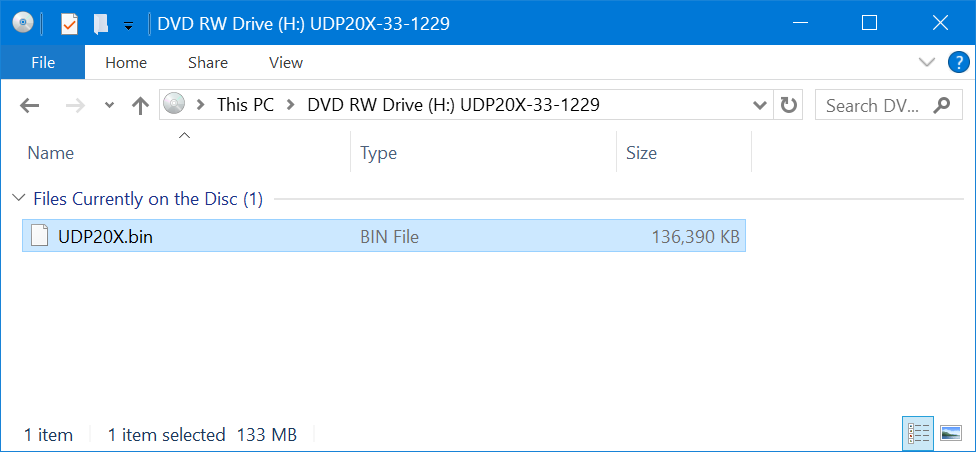Collapse the Files Currently on the Disc group
976x452 pixels.
point(17,199)
